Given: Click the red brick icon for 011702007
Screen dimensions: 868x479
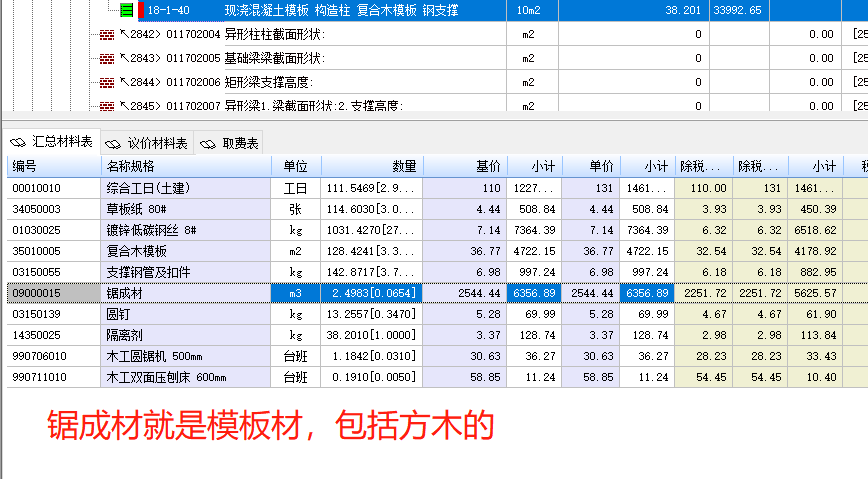Looking at the screenshot, I should [x=107, y=106].
